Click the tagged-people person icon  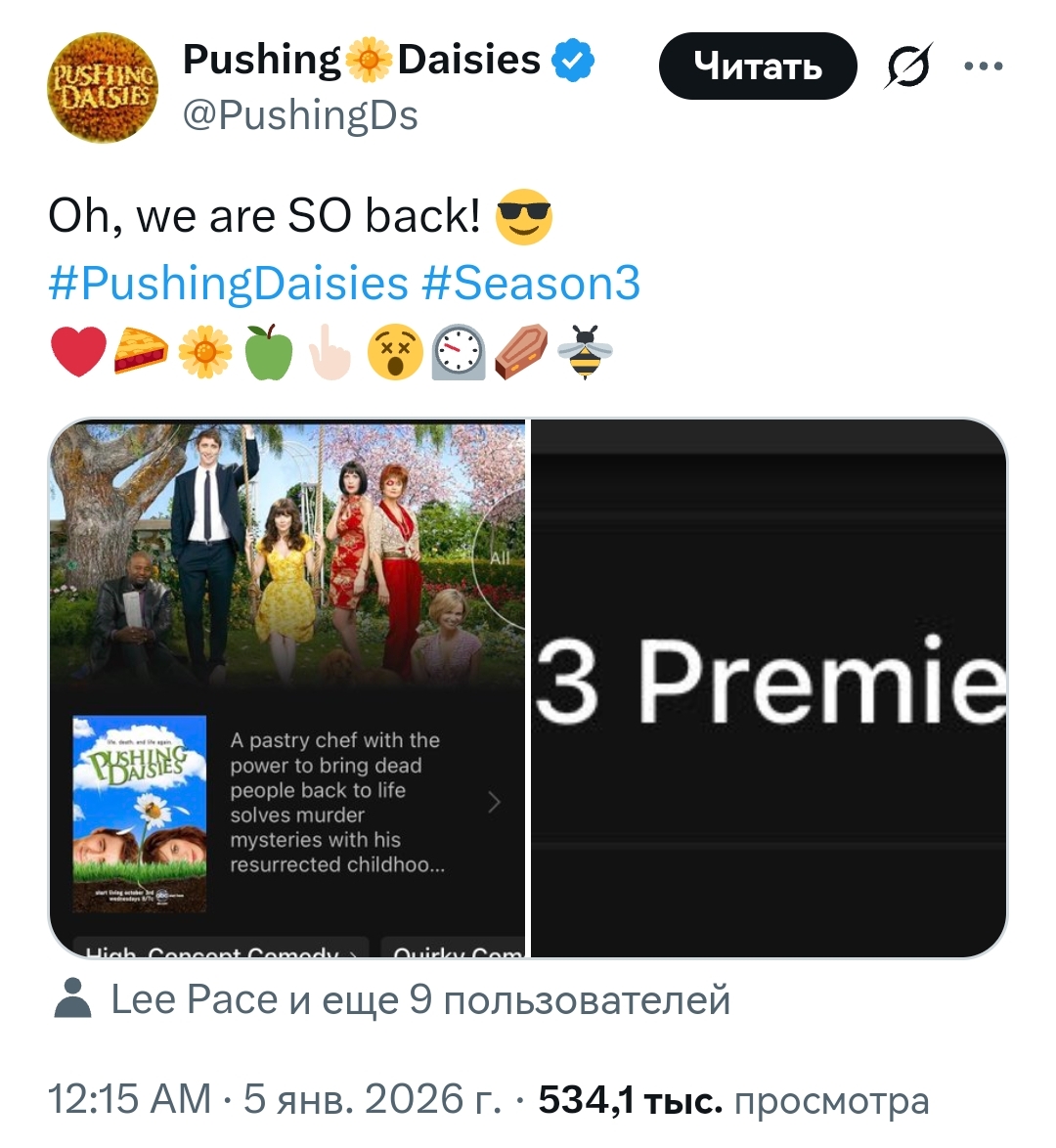[x=72, y=1000]
